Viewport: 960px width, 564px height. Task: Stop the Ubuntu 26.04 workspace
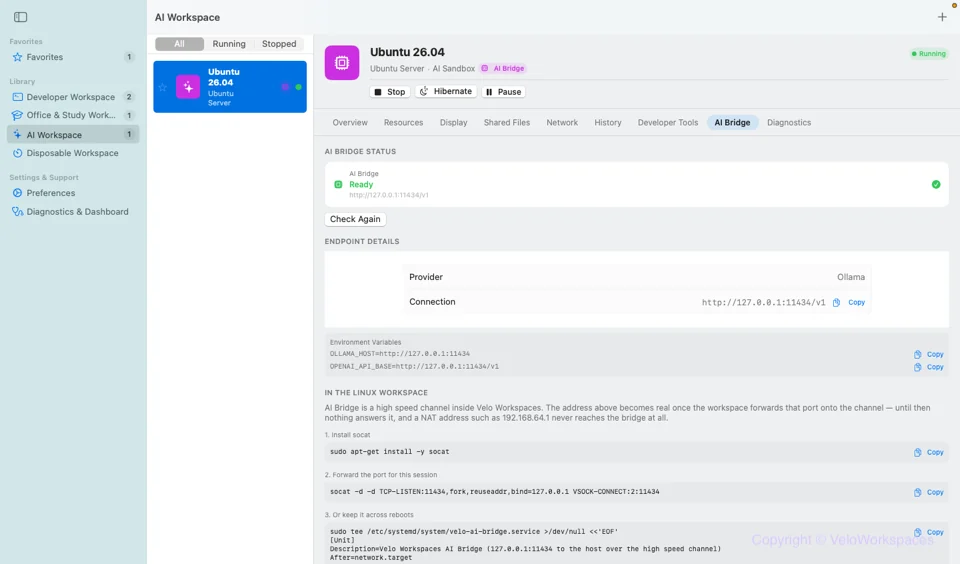pos(389,92)
